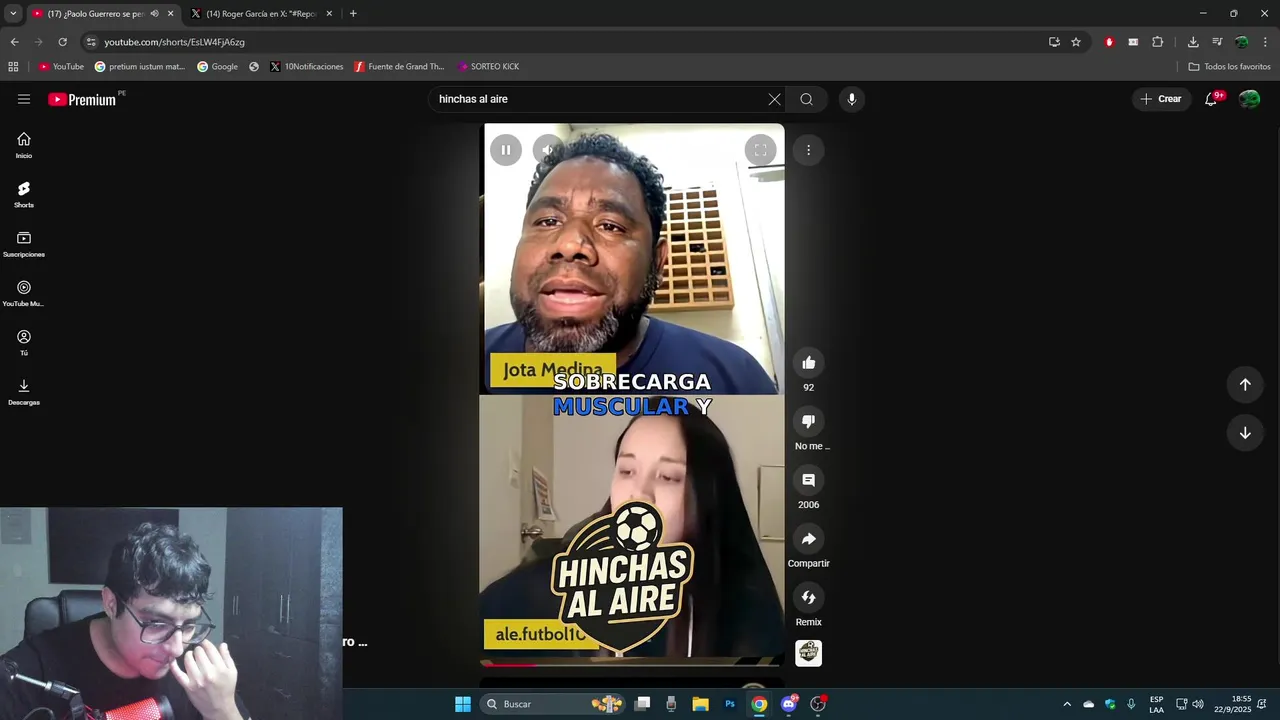Open File Explorer from the taskbar
Image resolution: width=1280 pixels, height=720 pixels.
click(x=700, y=704)
